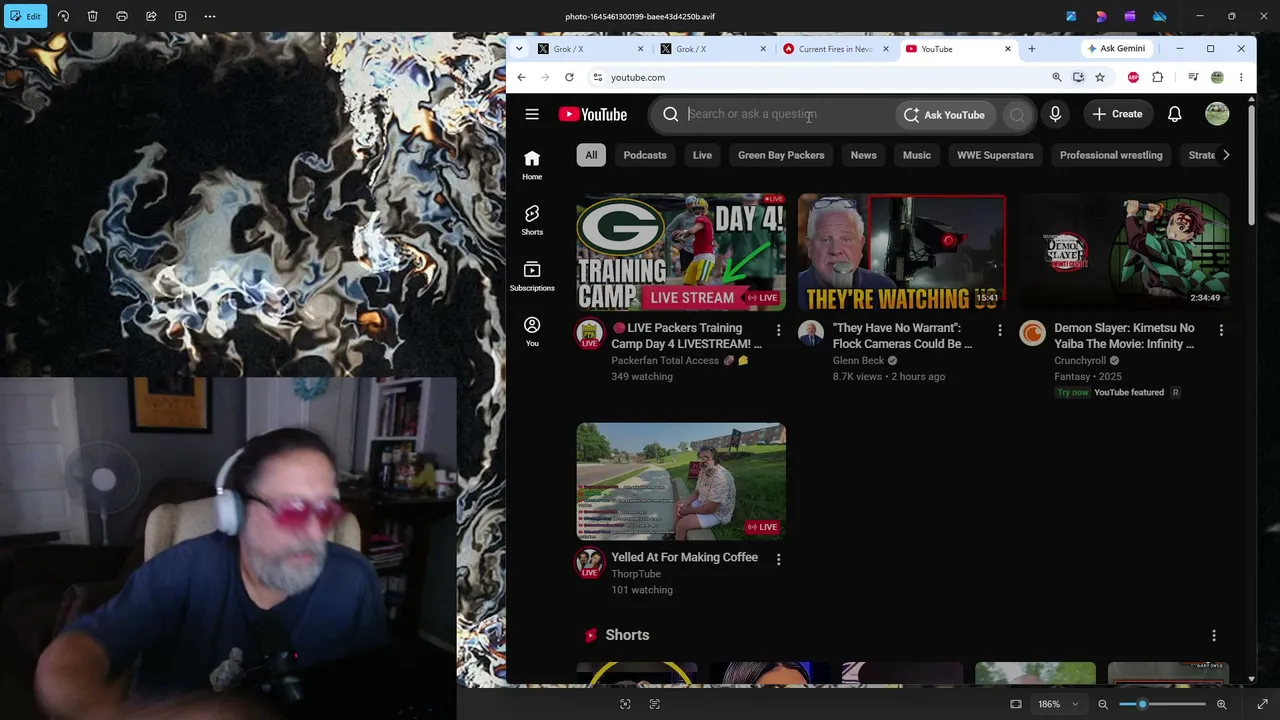Screen dimensions: 1280x720
Task: Bookmark this page with the star
Action: pos(1100,77)
